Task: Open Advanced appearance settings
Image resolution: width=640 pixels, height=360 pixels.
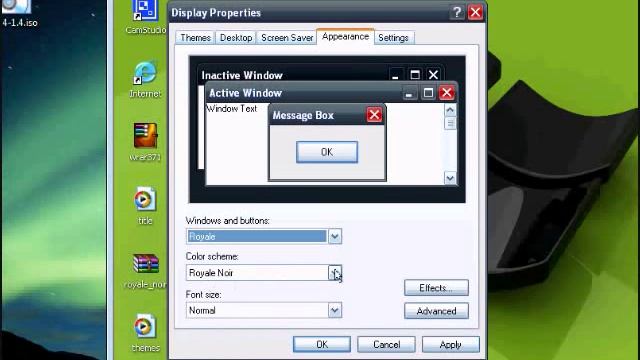Action: [x=436, y=311]
